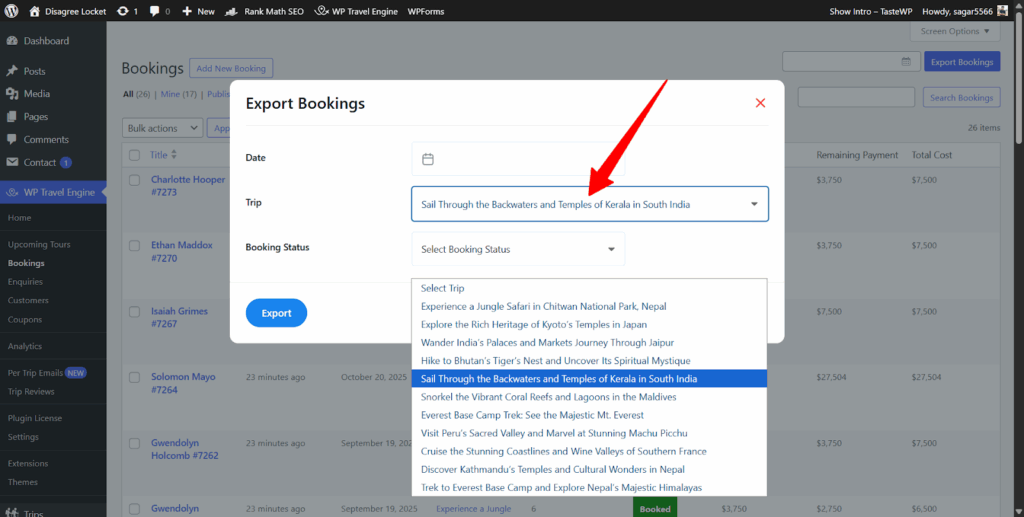Expand the Booking Status dropdown

(518, 249)
